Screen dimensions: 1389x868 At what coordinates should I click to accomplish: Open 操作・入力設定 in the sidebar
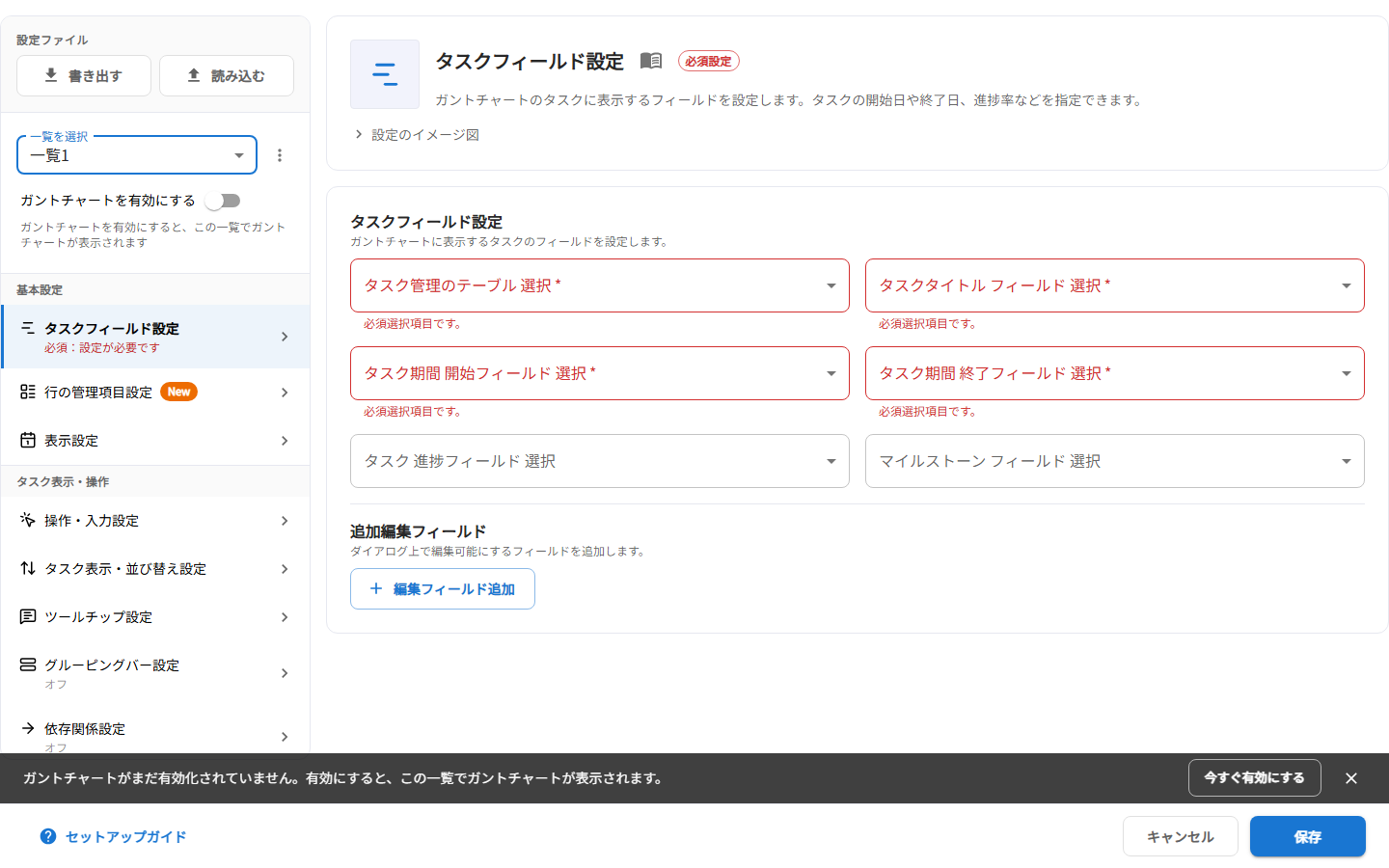click(x=155, y=521)
